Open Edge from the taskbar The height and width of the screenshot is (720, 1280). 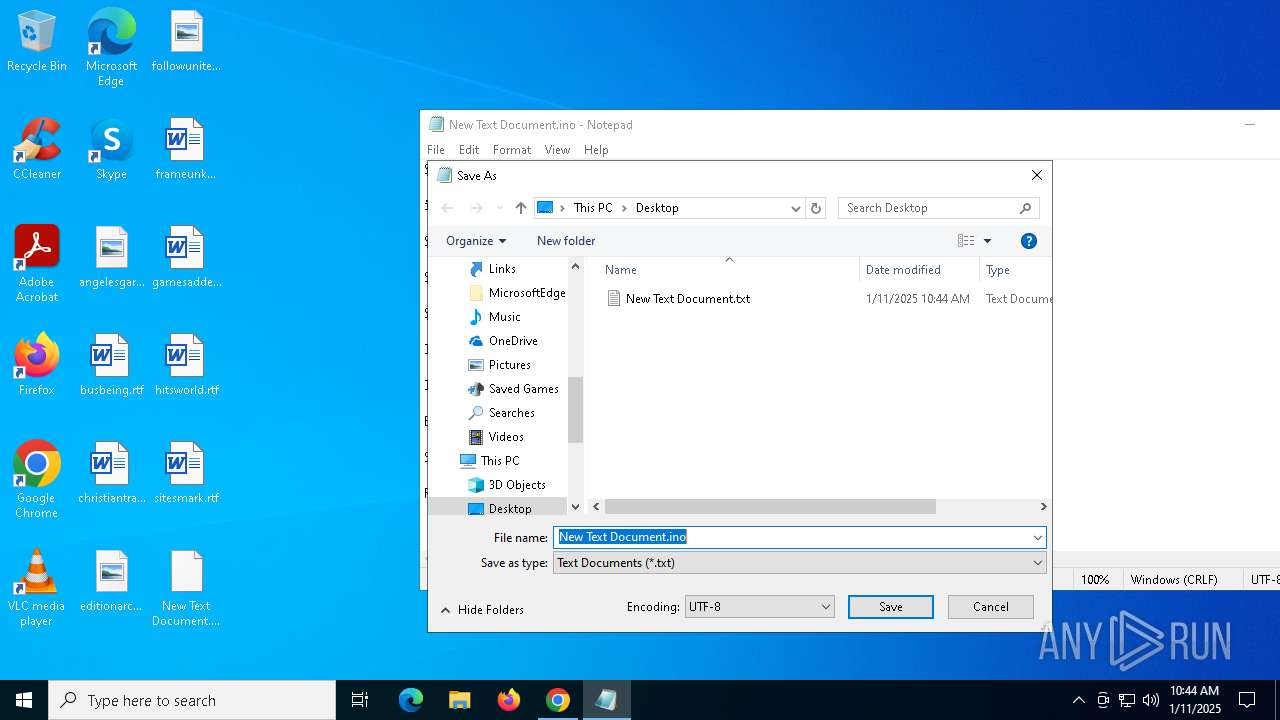411,700
